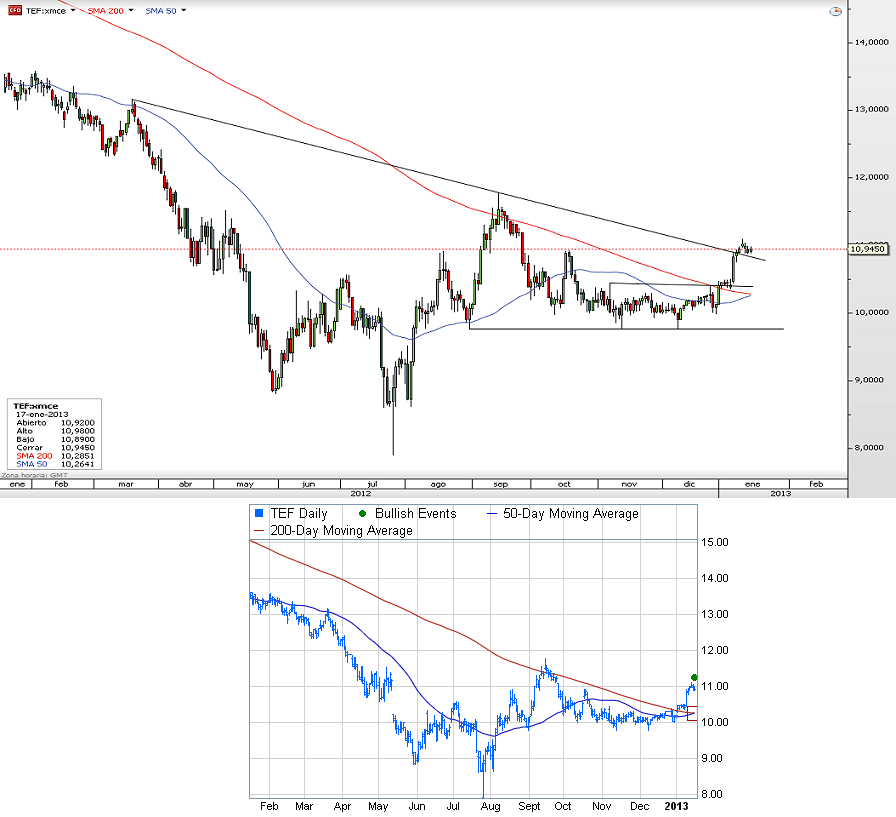Viewport: 896px width, 817px height.
Task: Click the 200-Day Moving Average legend entry
Action: point(333,531)
